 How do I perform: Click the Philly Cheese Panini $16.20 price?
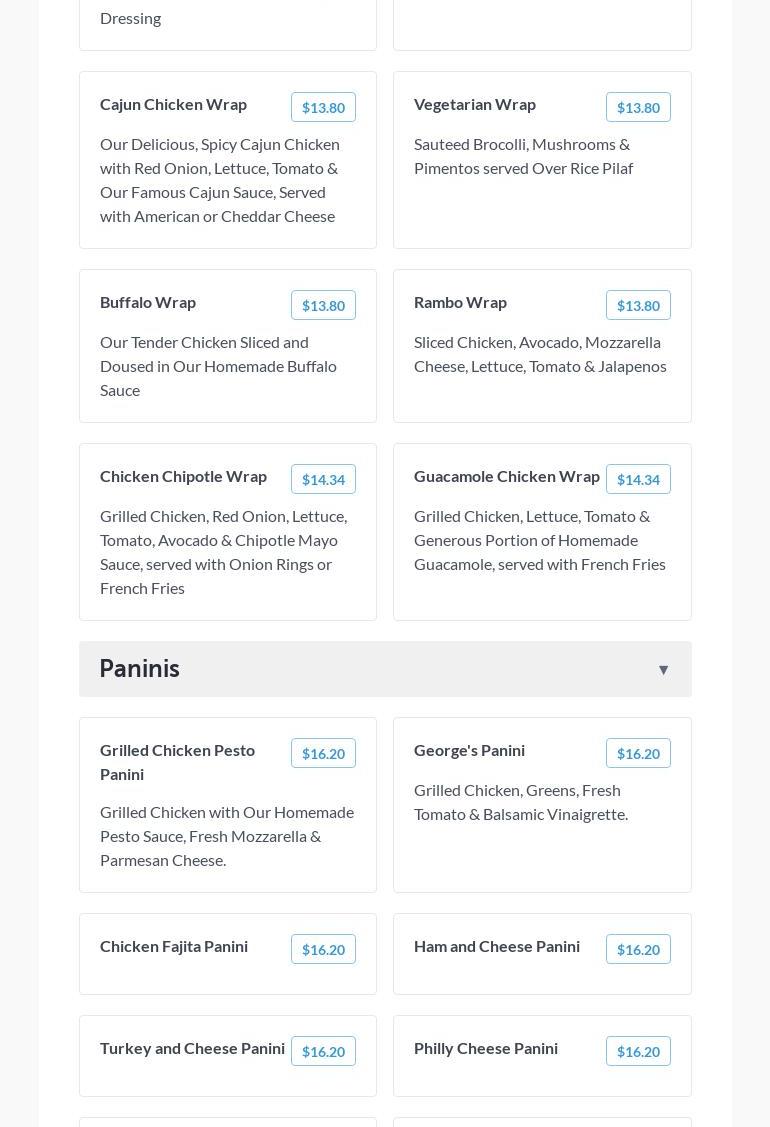(x=638, y=1052)
